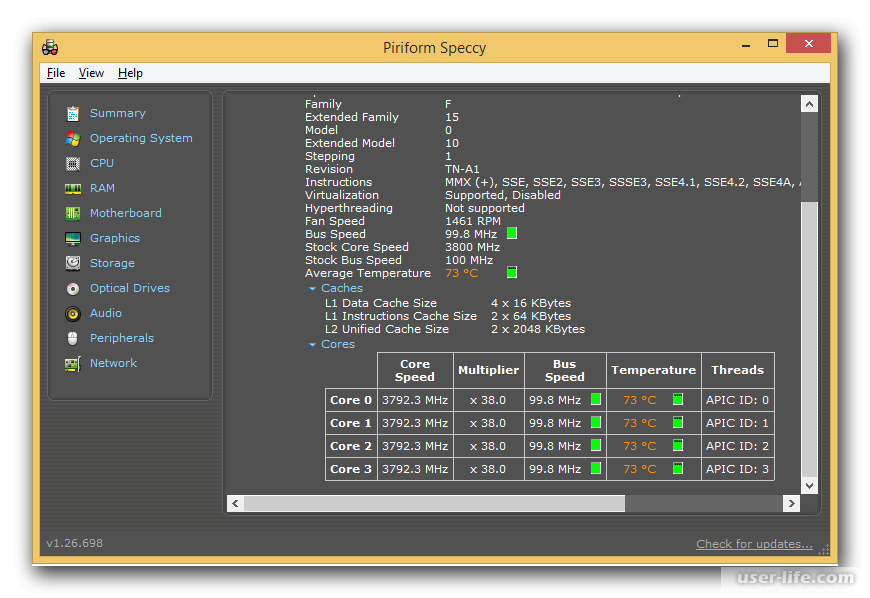
Task: Select Audio in sidebar
Action: coord(105,313)
